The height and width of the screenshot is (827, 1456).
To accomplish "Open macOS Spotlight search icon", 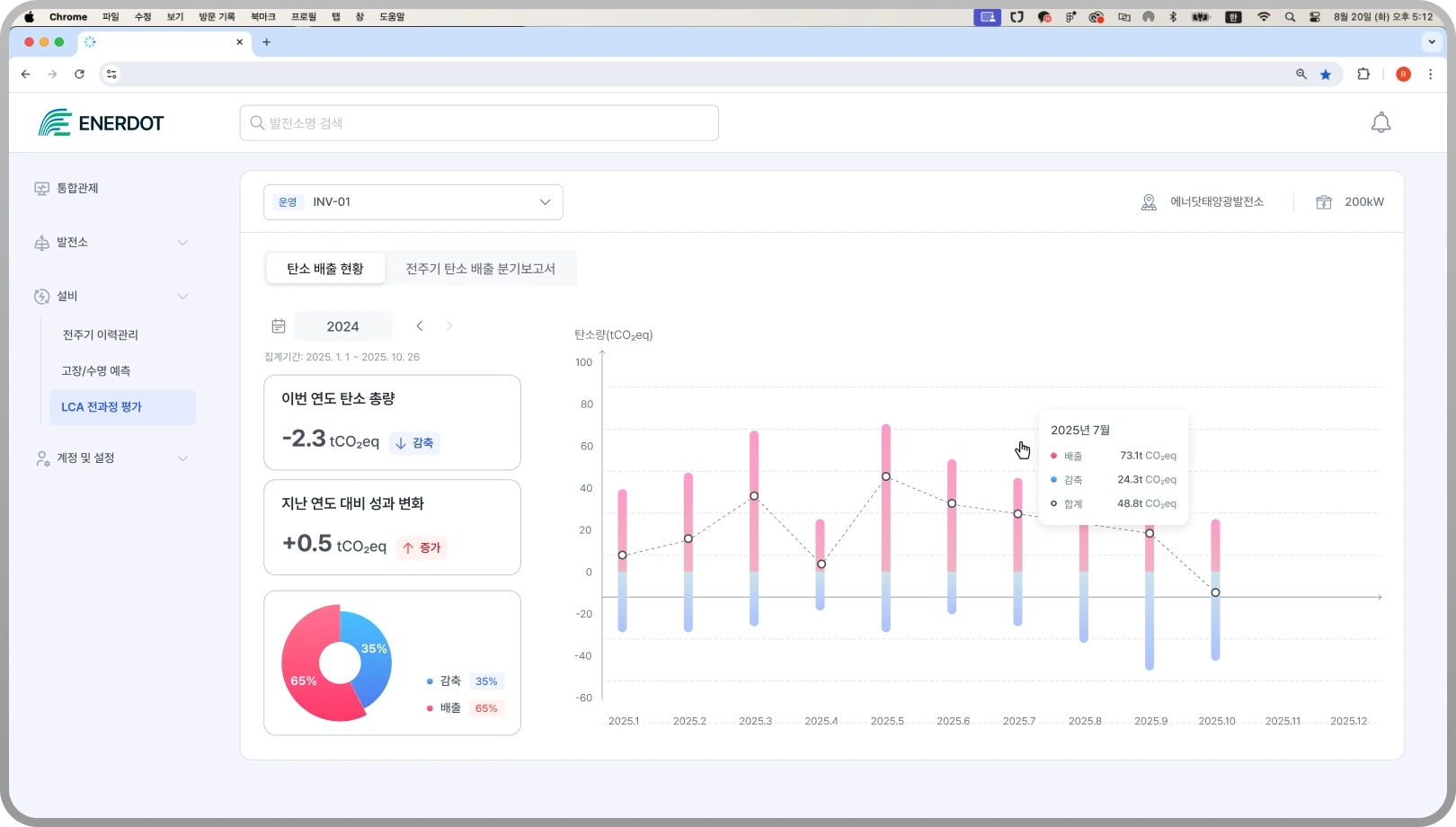I will 1290,17.
